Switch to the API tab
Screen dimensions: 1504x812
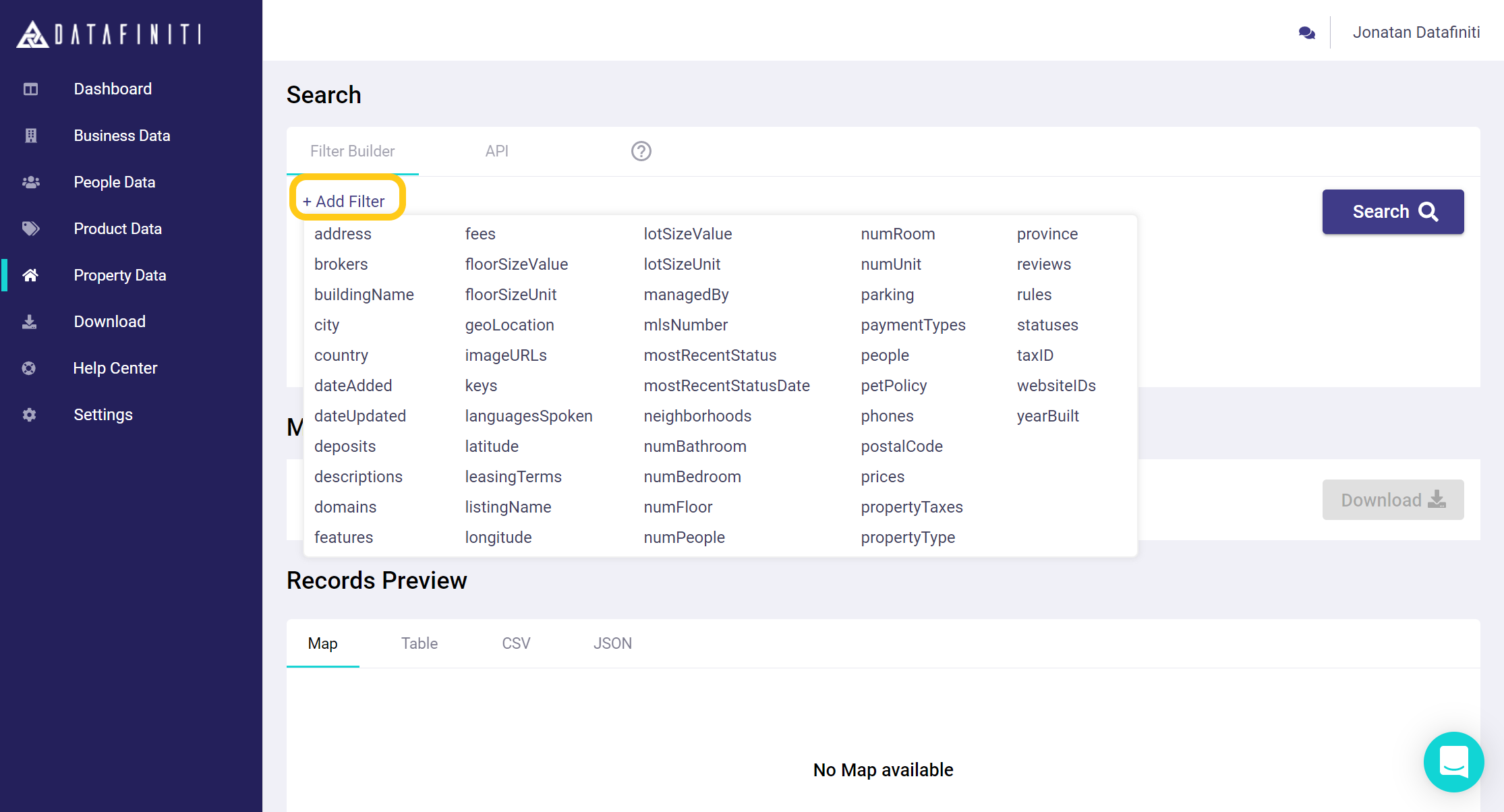[x=496, y=151]
